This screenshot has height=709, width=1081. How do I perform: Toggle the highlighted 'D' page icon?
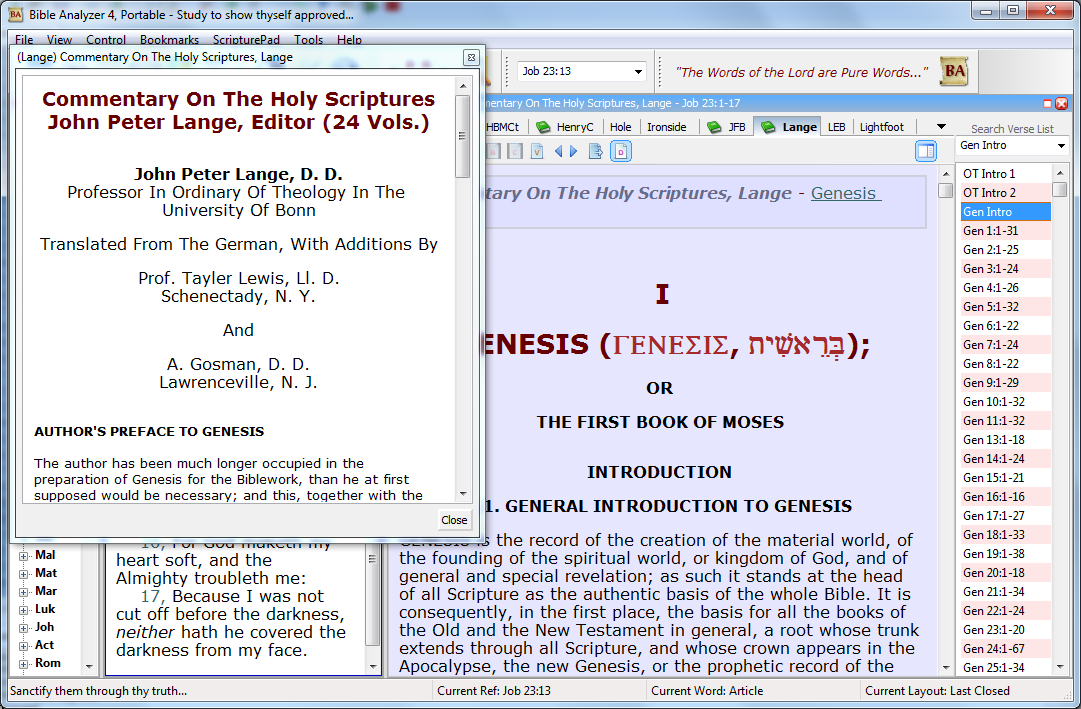[621, 151]
